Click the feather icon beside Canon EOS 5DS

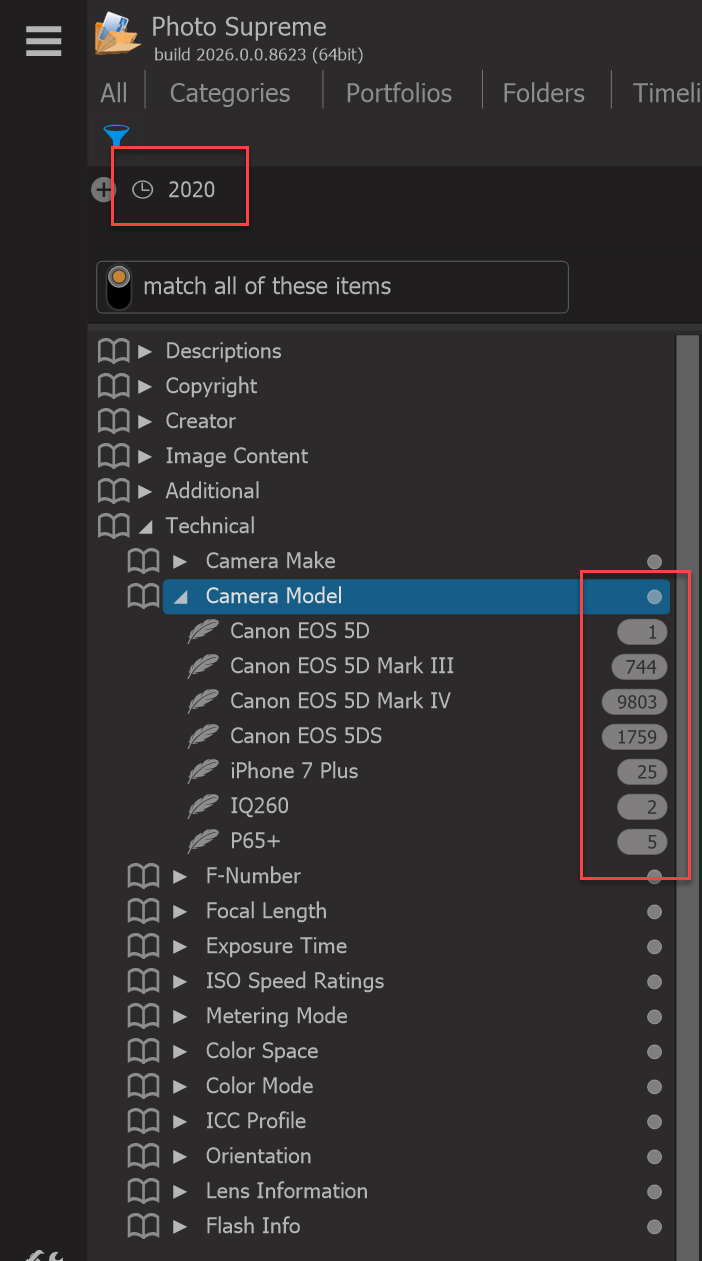[x=203, y=736]
